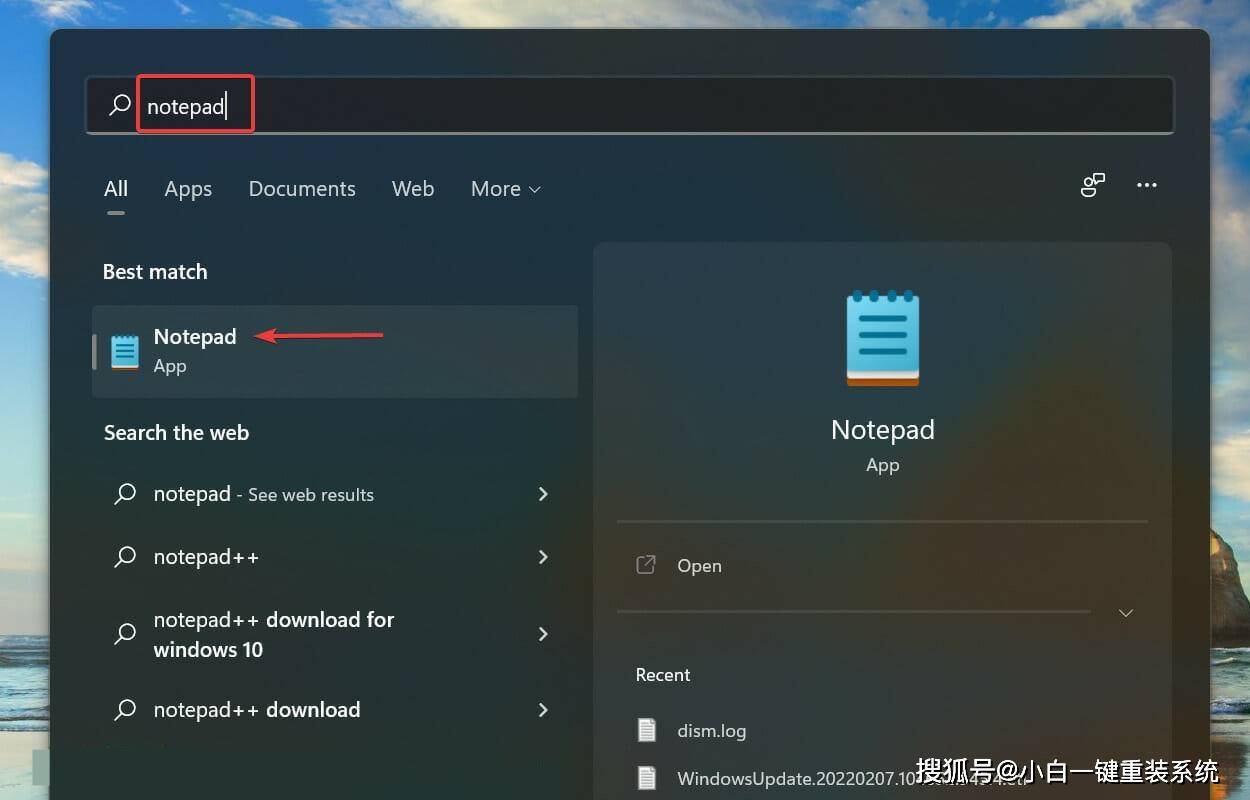Expand arrow for 'notepad - See web results'

(x=543, y=494)
